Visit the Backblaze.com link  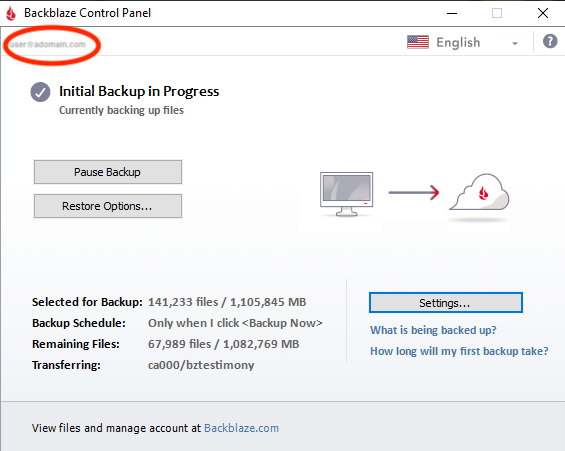click(x=241, y=428)
